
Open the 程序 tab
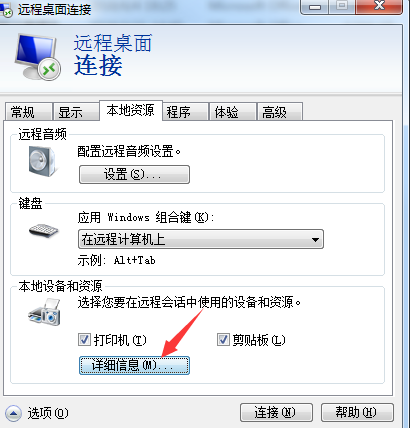tap(185, 112)
